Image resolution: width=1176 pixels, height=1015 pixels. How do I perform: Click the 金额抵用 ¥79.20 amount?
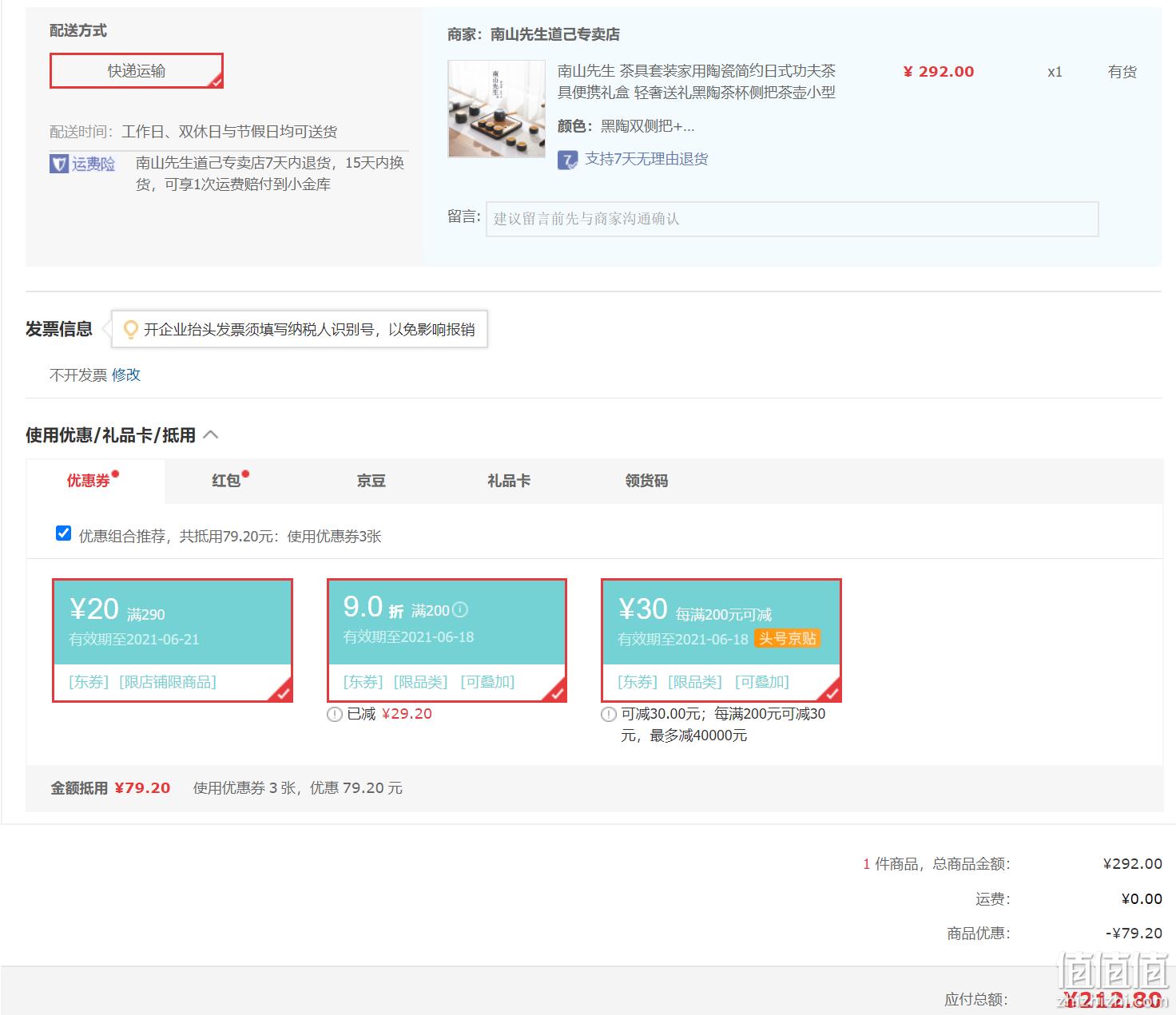coord(142,788)
